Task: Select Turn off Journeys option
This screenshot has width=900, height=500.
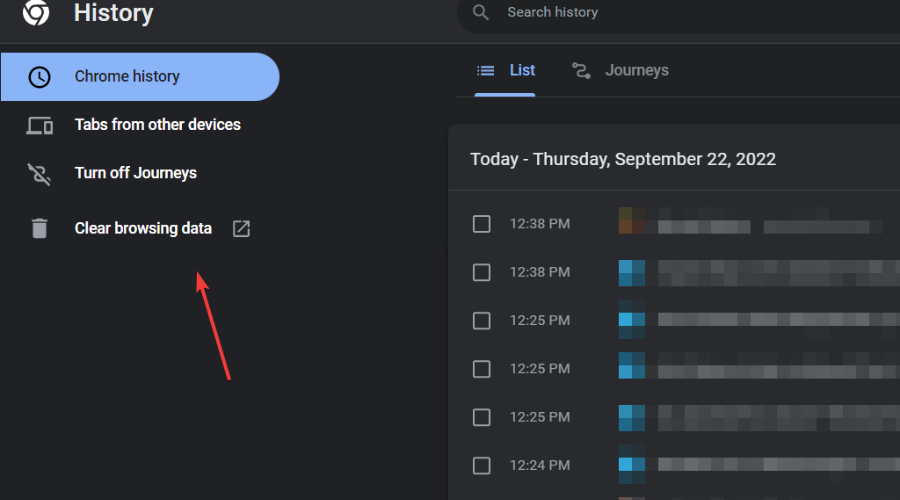Action: (135, 174)
